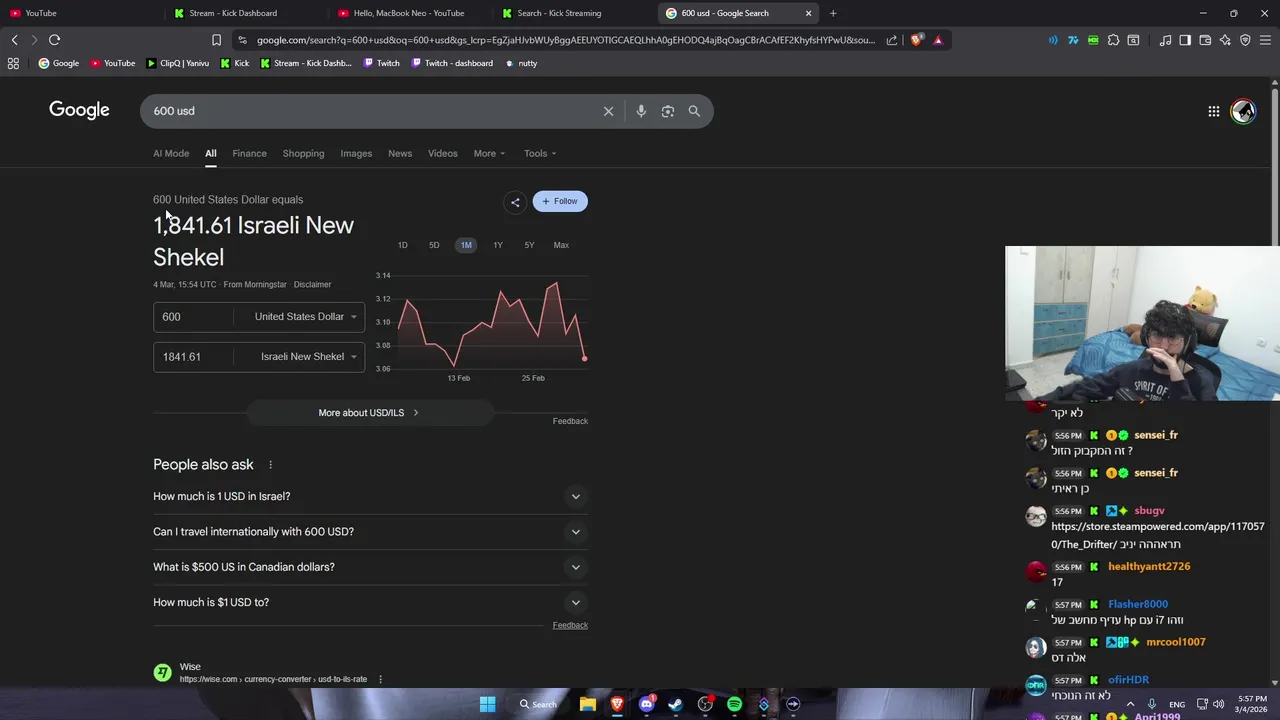Image resolution: width=1280 pixels, height=720 pixels.
Task: Go back to previous page
Action: pos(14,40)
